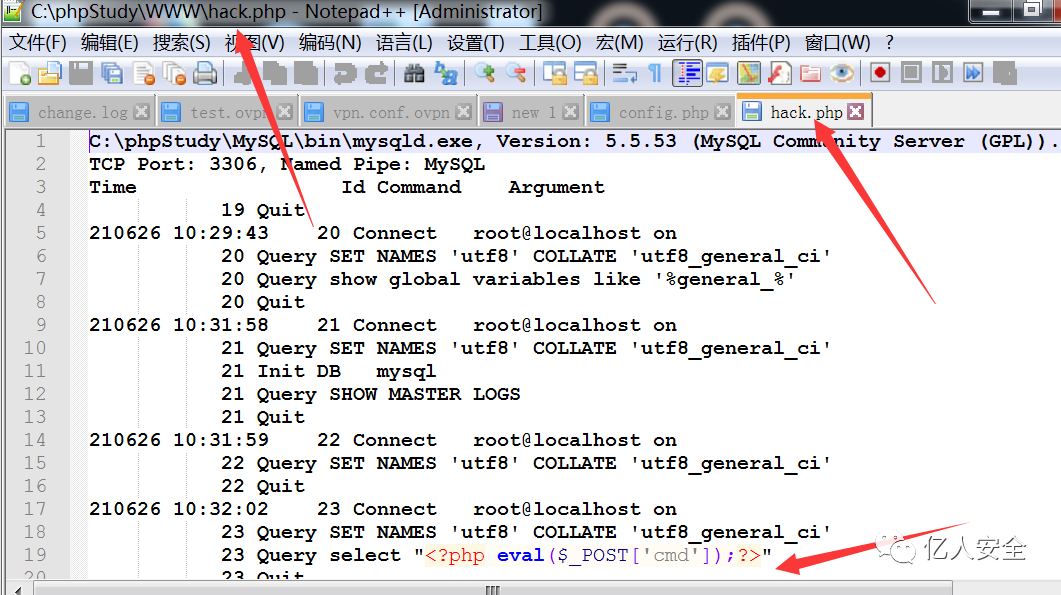The width and height of the screenshot is (1061, 595).
Task: Open the 插件(P) menu
Action: 761,43
